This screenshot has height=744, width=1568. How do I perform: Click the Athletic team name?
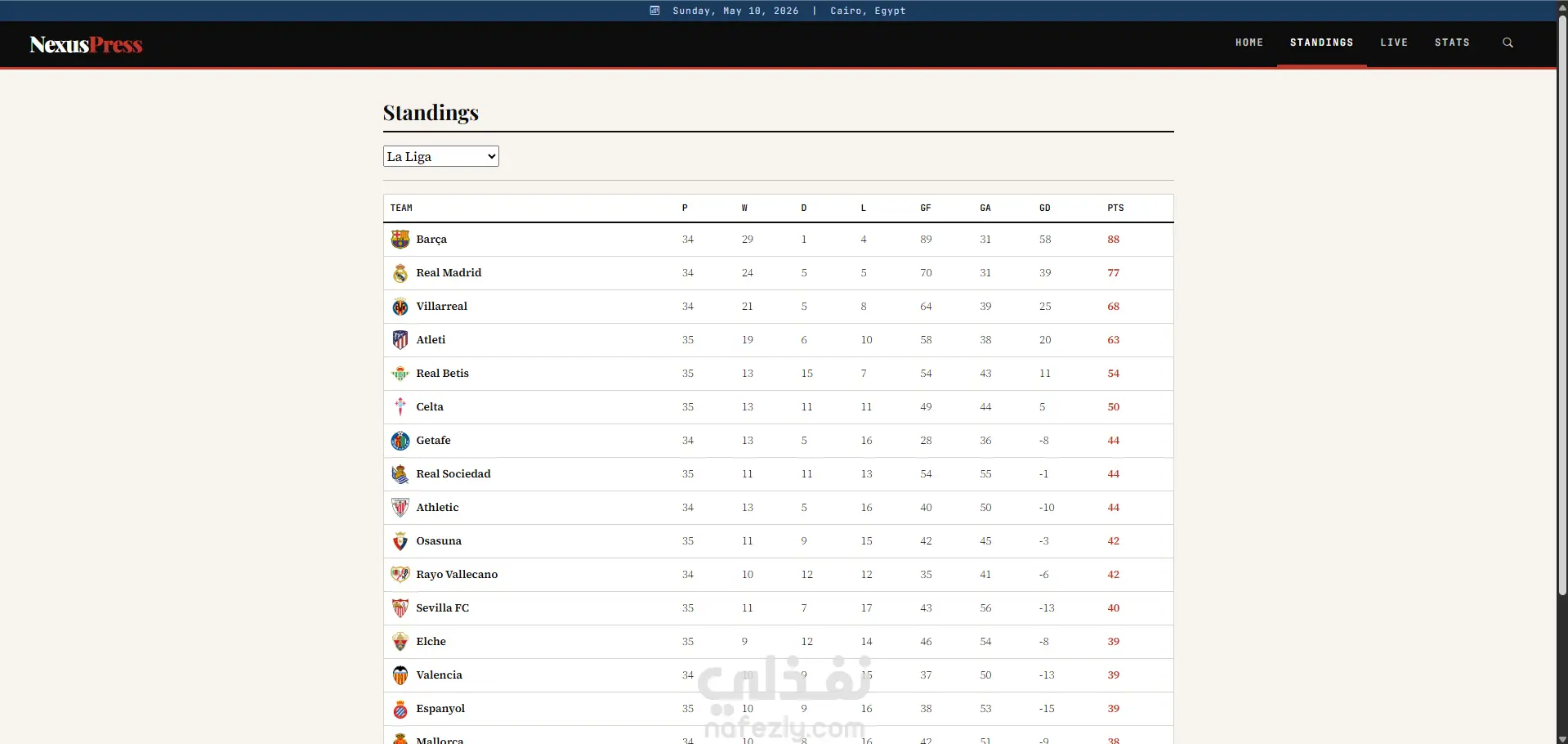click(437, 508)
